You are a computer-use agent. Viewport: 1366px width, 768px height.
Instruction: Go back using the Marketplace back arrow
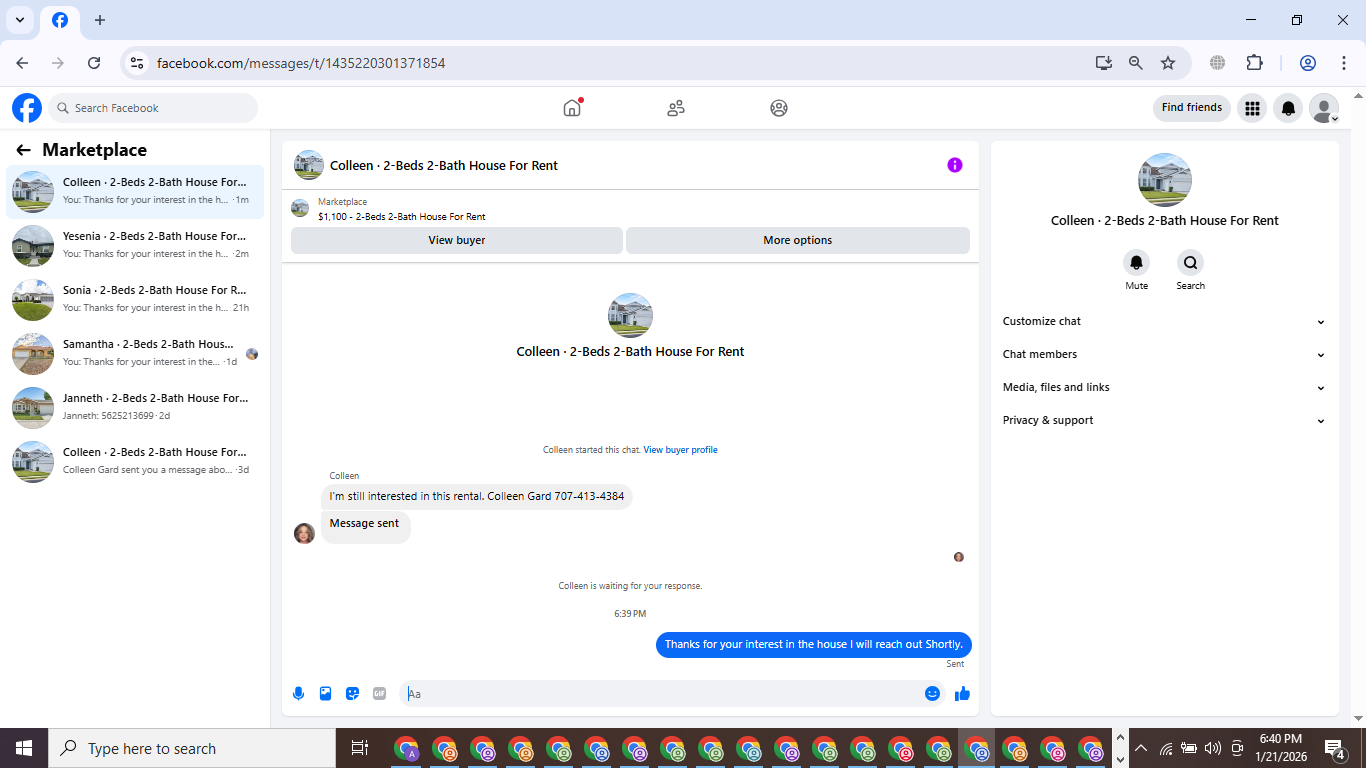pos(23,150)
